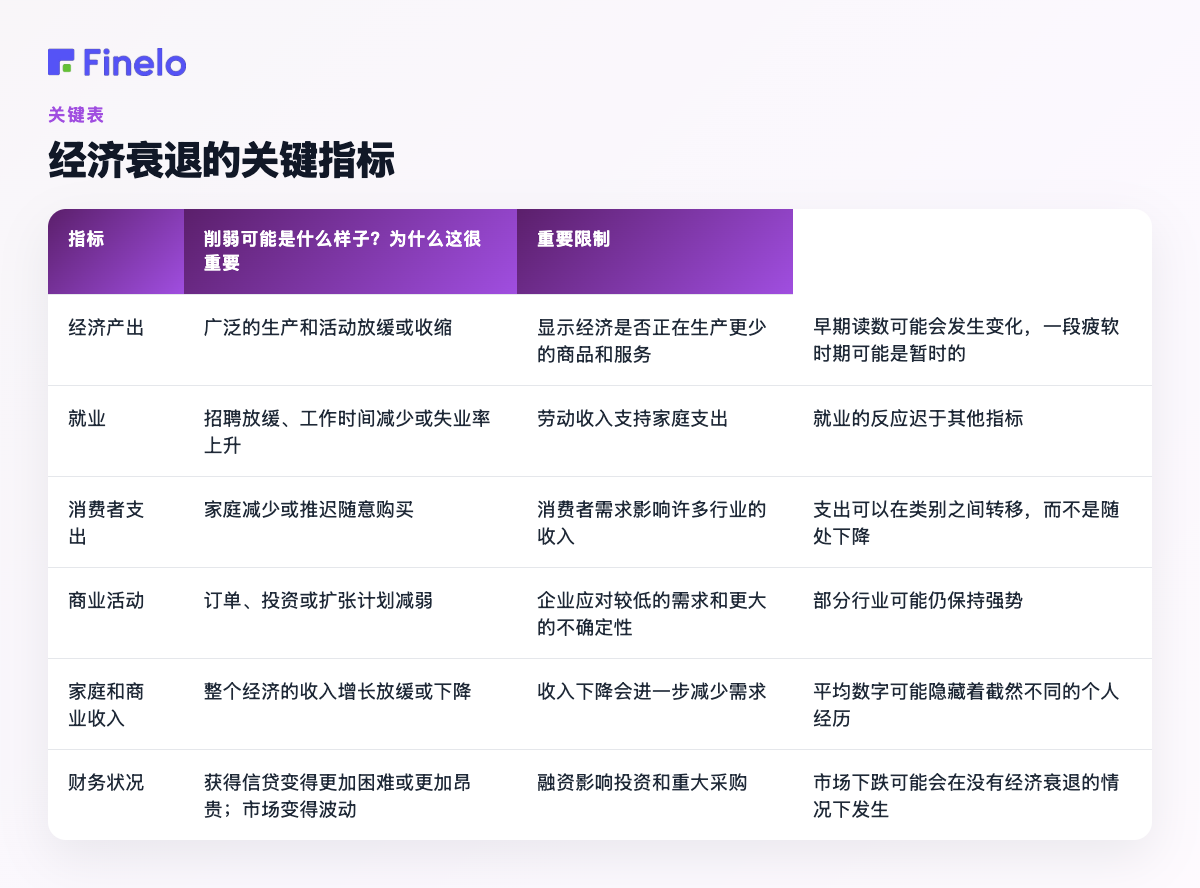The image size is (1200, 888).
Task: Select the 经济产出 row label
Action: pyautogui.click(x=106, y=327)
